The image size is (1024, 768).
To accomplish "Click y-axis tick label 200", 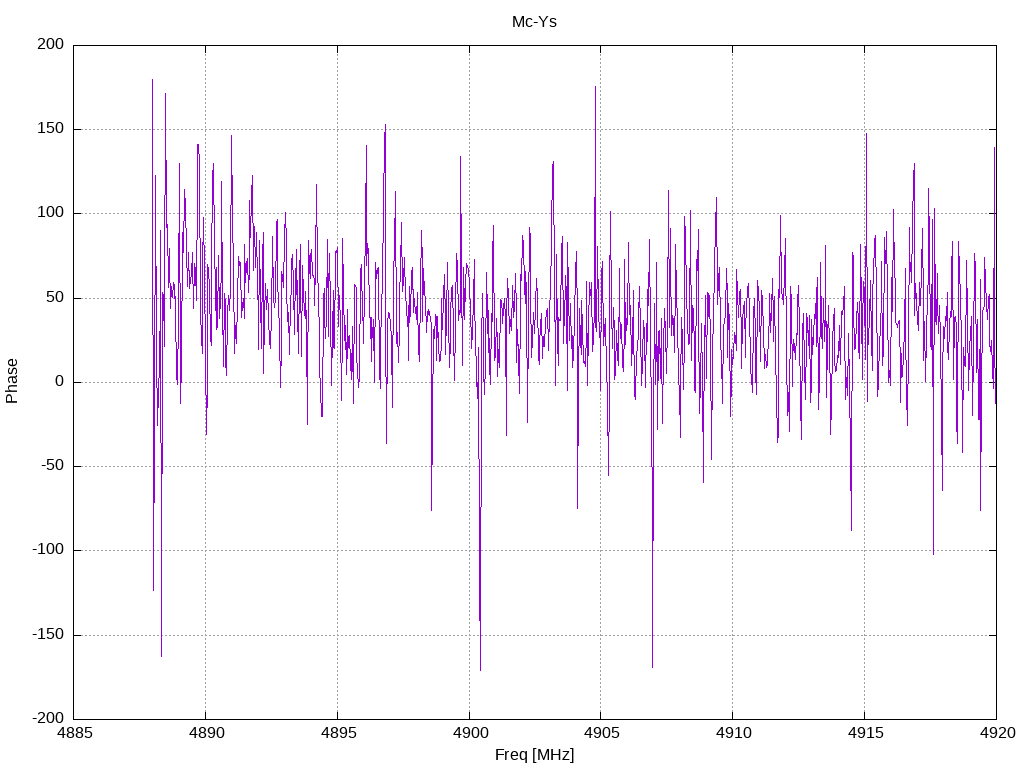I will pos(51,44).
